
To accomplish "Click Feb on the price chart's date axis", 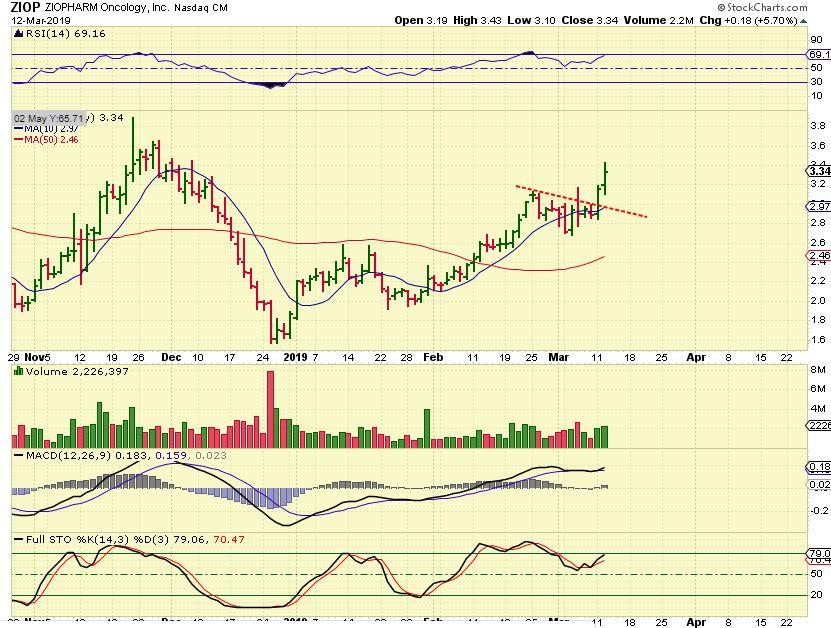I will 431,355.
